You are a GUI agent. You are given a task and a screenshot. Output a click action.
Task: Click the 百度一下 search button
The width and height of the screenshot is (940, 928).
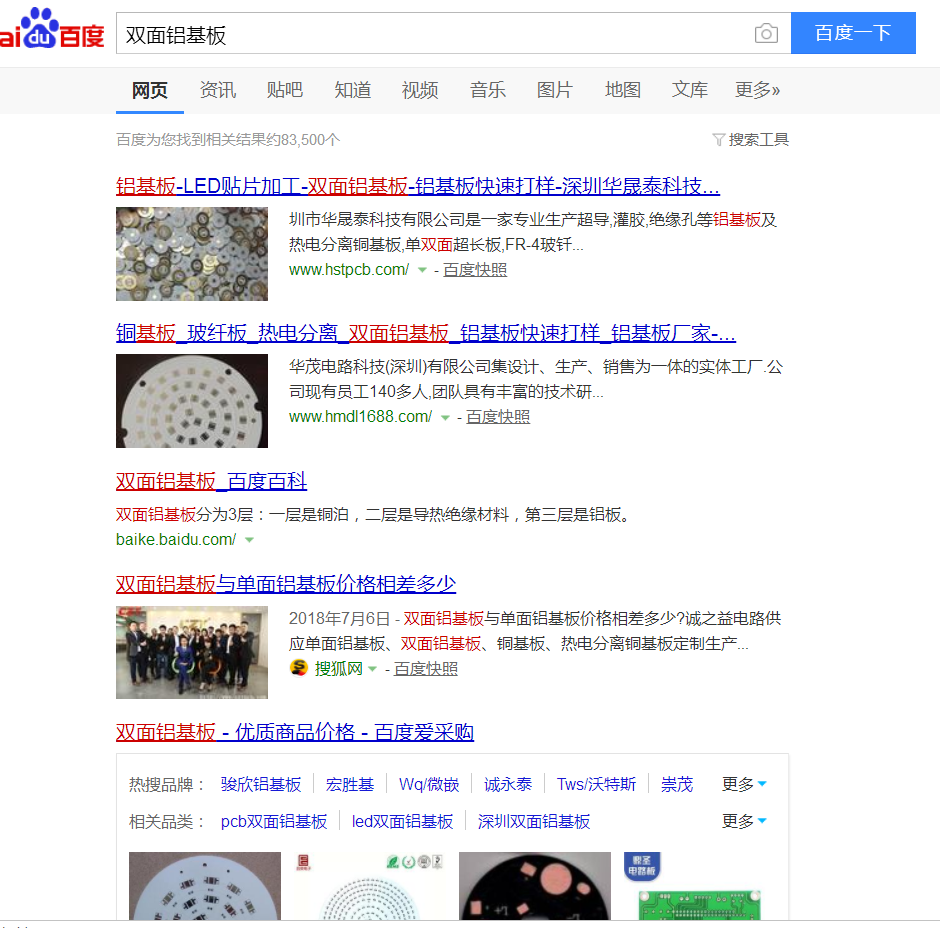coord(853,33)
